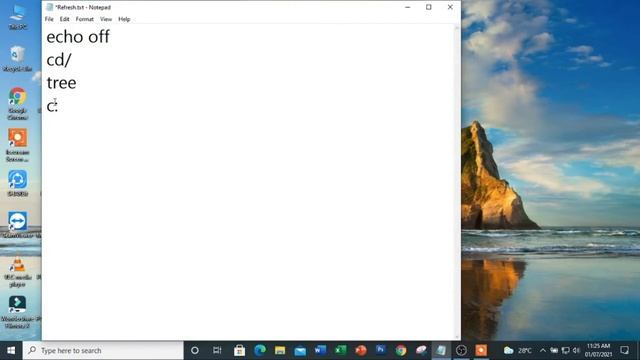Switch to Notepad taskbar icon
Image resolution: width=640 pixels, height=360 pixels.
441,350
